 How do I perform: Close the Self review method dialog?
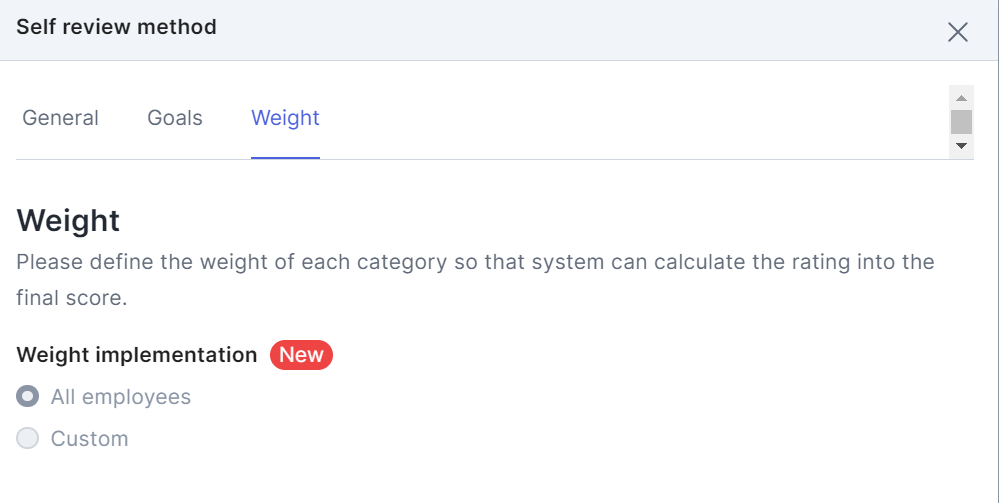pos(957,32)
